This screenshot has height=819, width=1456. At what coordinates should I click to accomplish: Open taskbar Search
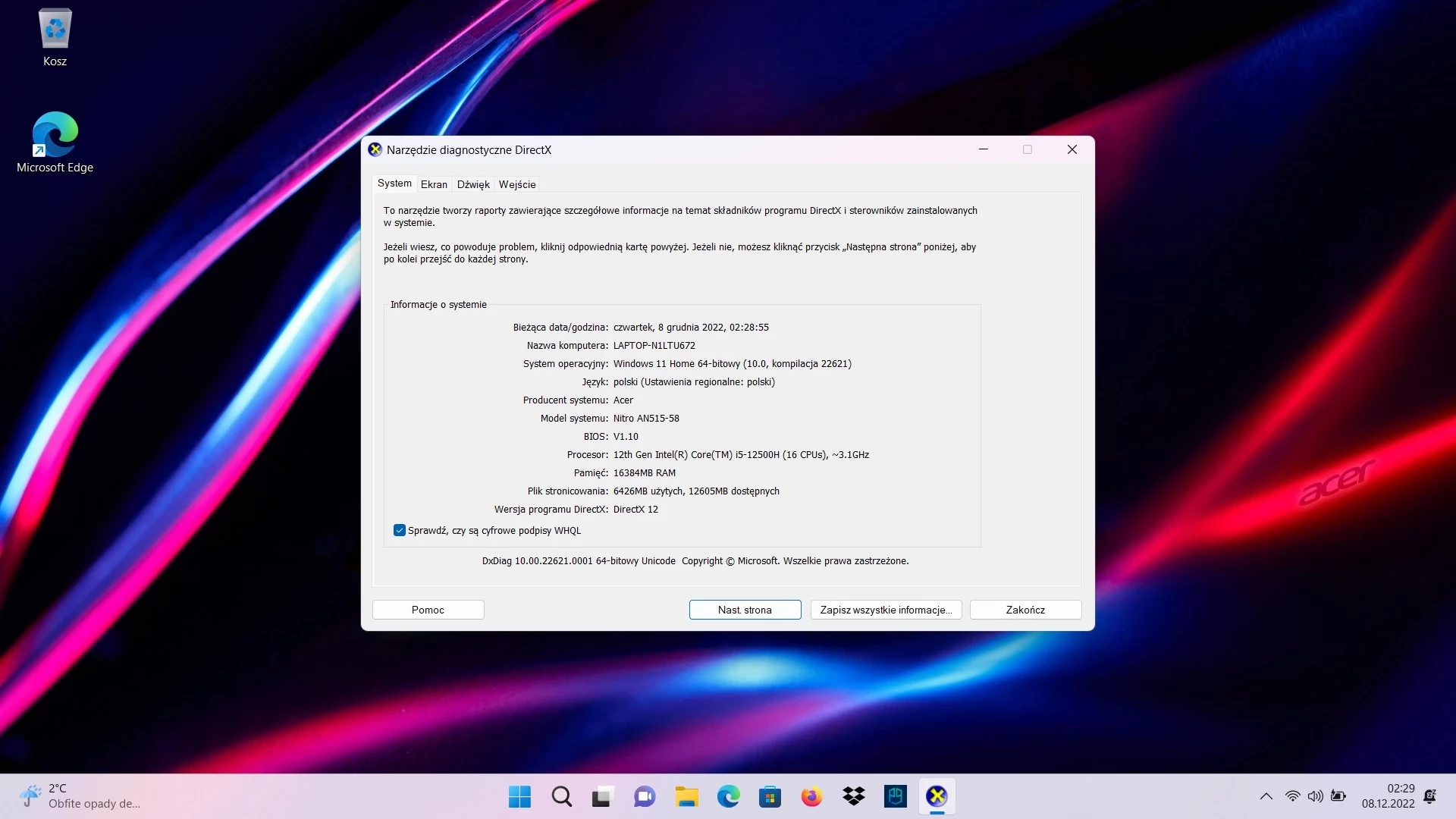[x=562, y=796]
